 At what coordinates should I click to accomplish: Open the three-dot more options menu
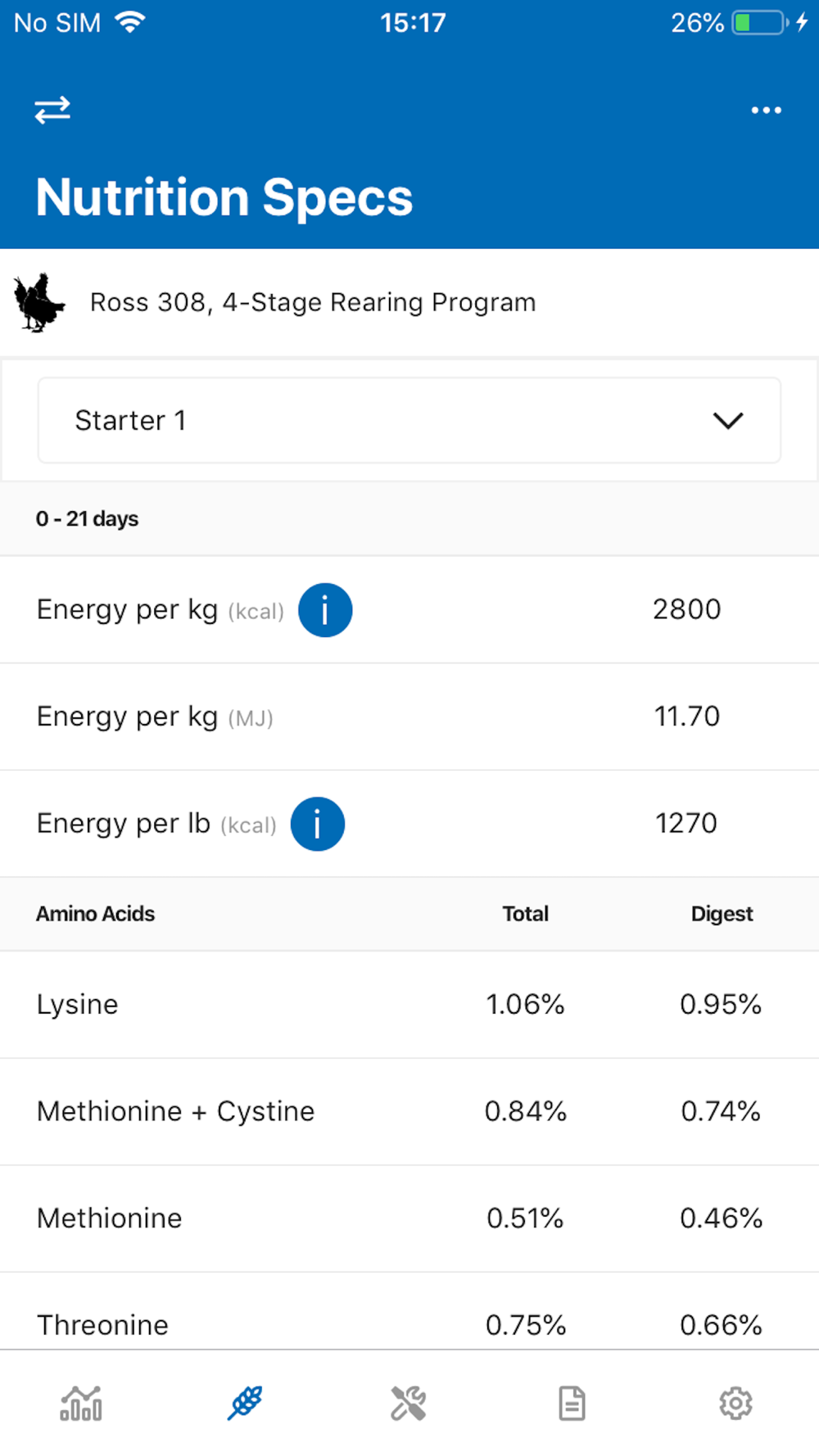pos(766,110)
